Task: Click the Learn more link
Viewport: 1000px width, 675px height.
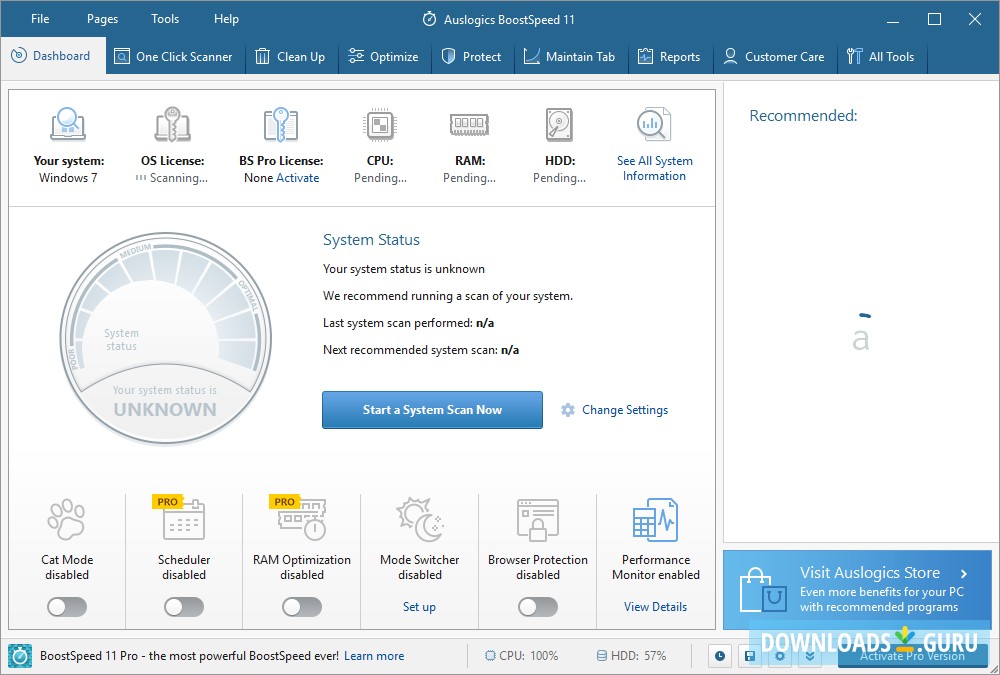Action: pos(374,656)
